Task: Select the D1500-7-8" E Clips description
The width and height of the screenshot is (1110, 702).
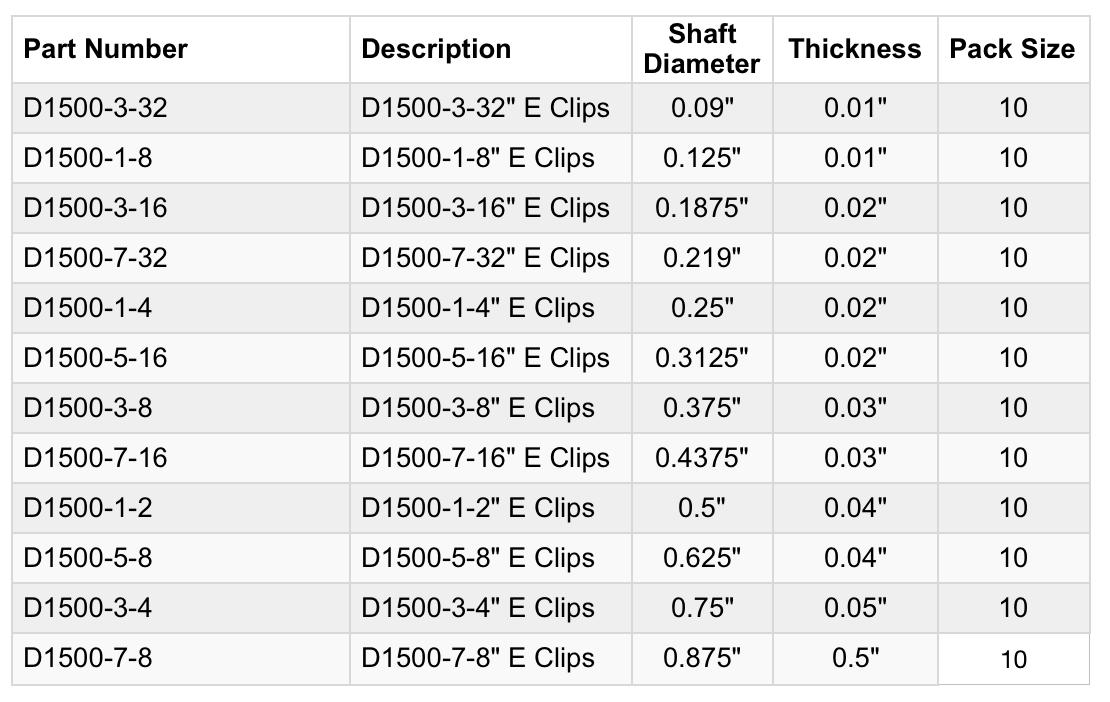Action: click(x=478, y=658)
